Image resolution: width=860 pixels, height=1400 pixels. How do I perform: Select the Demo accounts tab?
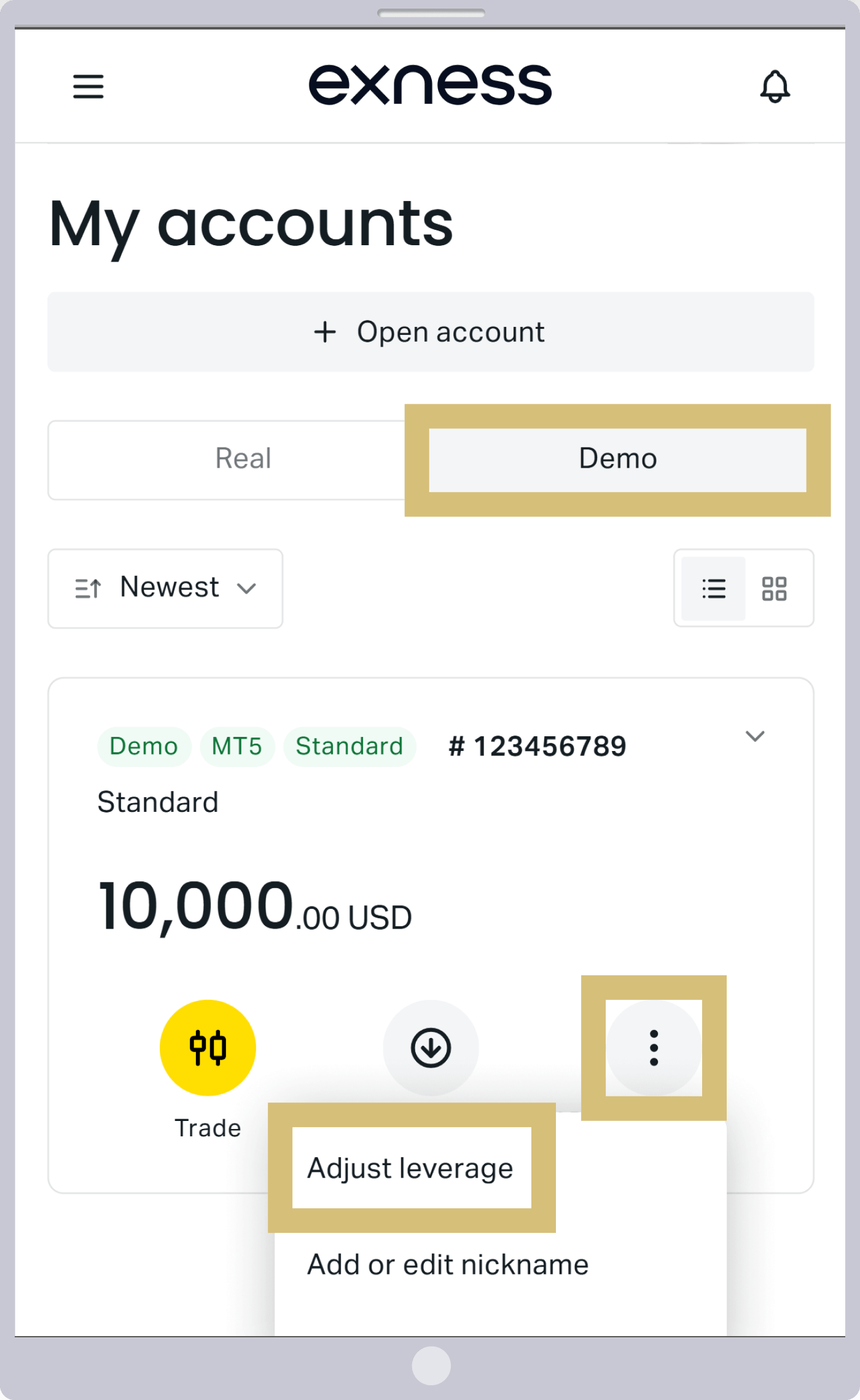tap(617, 459)
